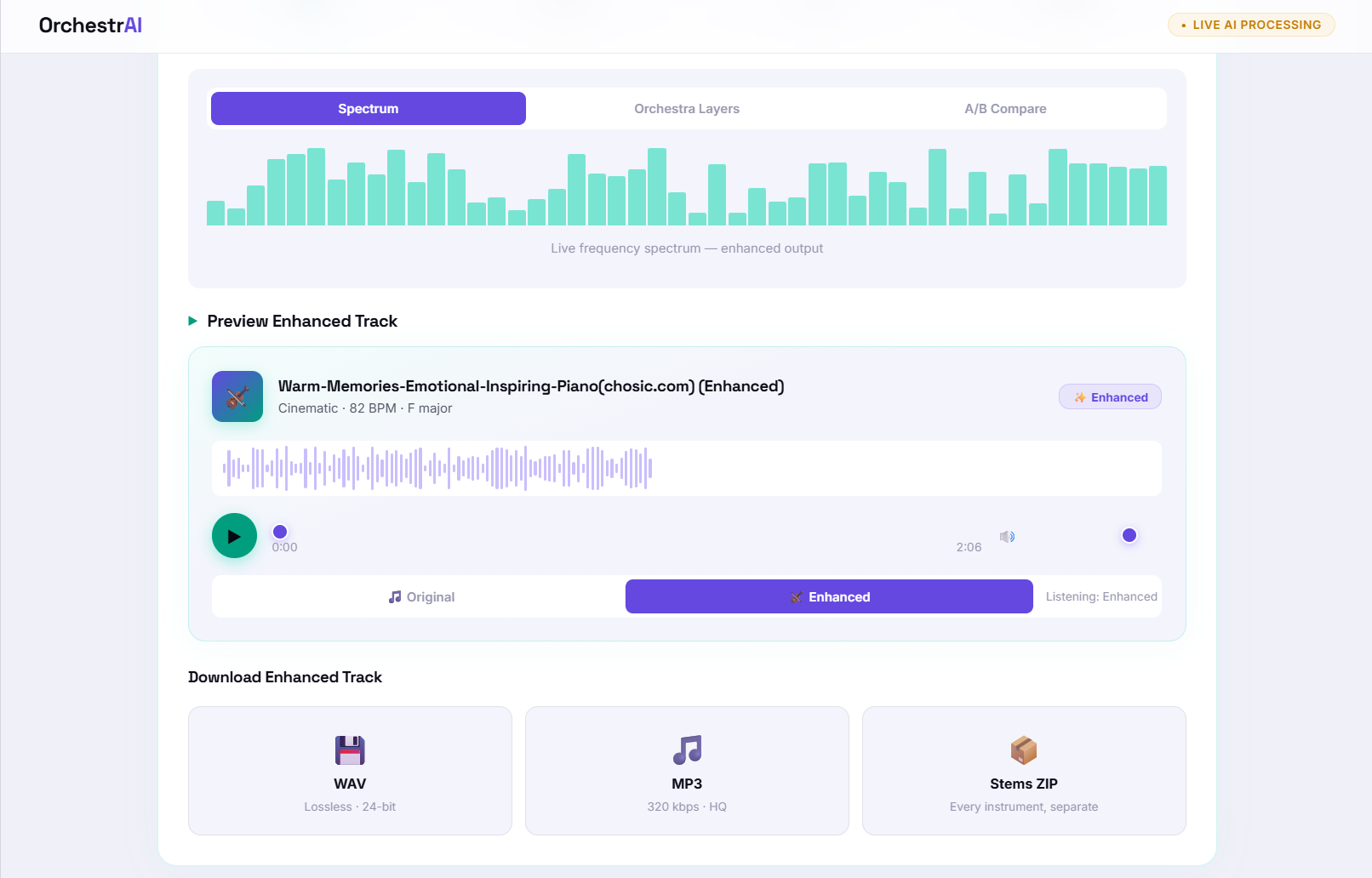Click the track waveform display
Viewport: 1372px width, 878px height.
tap(687, 468)
